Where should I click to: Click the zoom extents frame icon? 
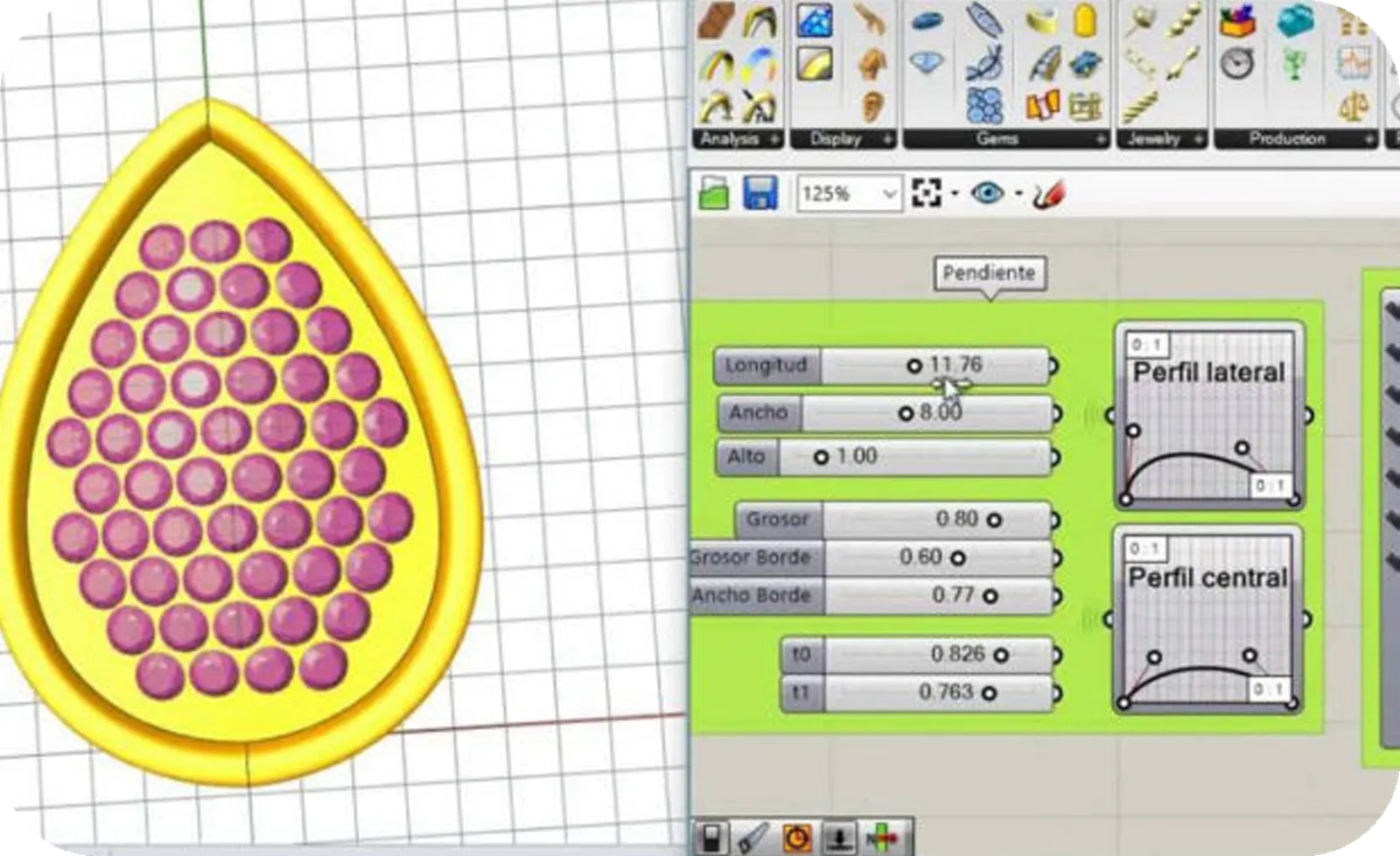coord(926,193)
